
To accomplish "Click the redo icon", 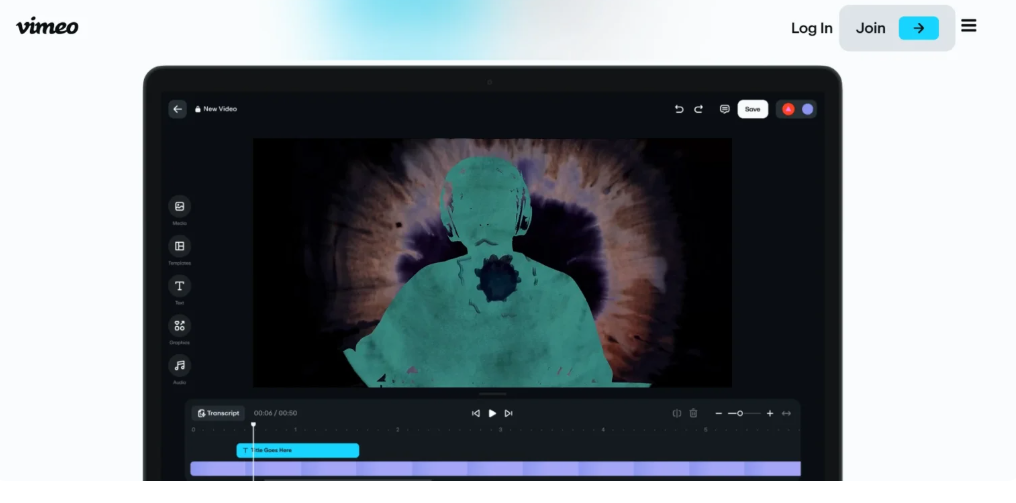I will 698,109.
